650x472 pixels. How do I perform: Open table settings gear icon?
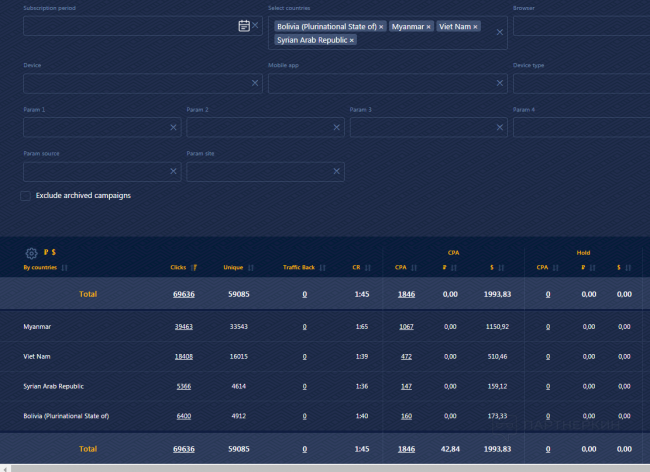point(31,253)
